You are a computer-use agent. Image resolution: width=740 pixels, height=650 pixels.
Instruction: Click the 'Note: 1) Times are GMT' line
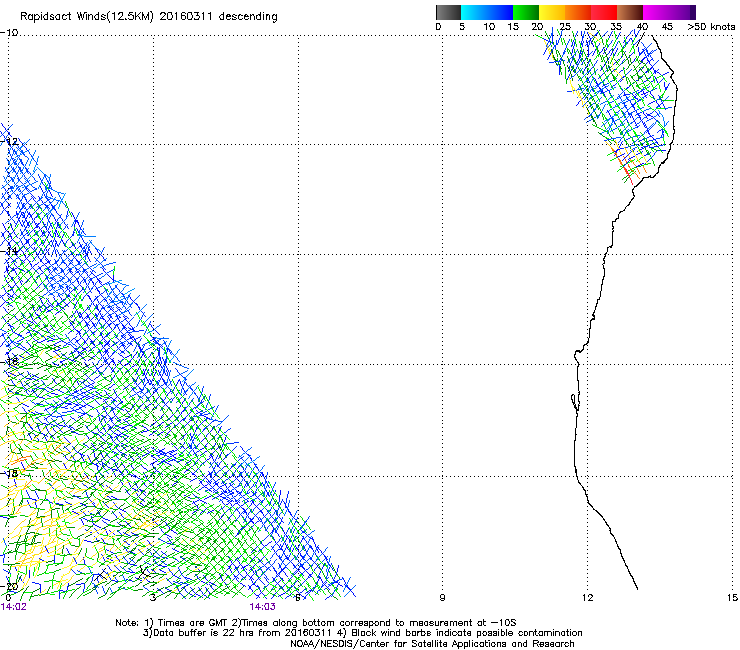click(316, 623)
